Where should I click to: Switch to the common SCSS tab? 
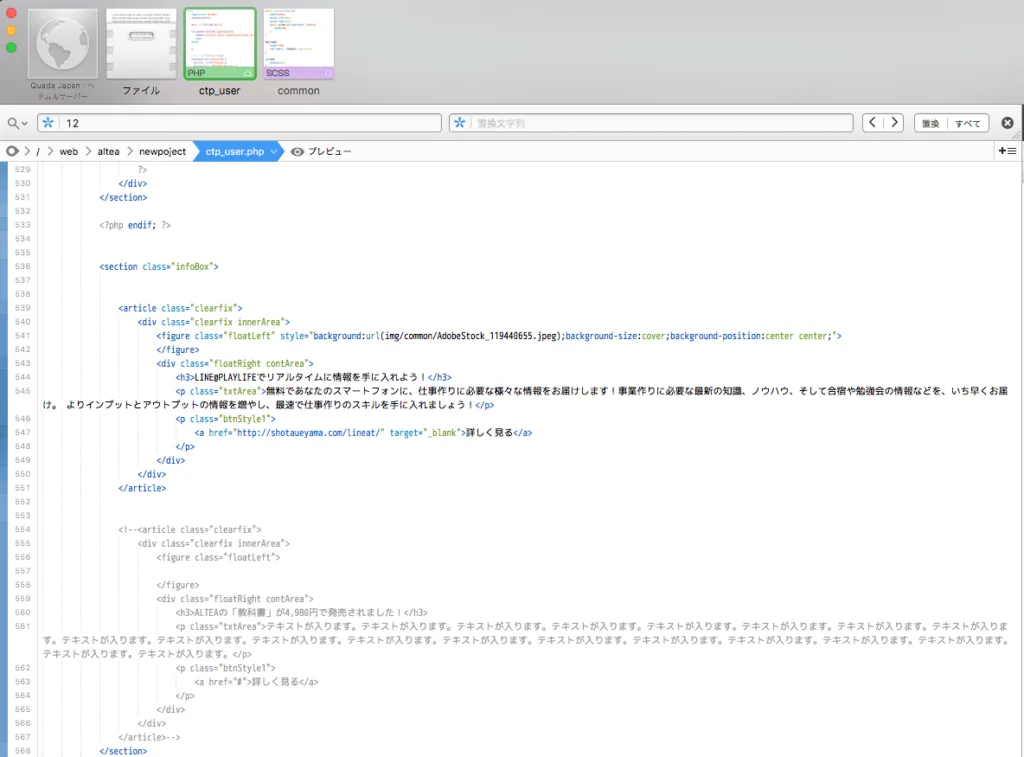click(x=298, y=44)
